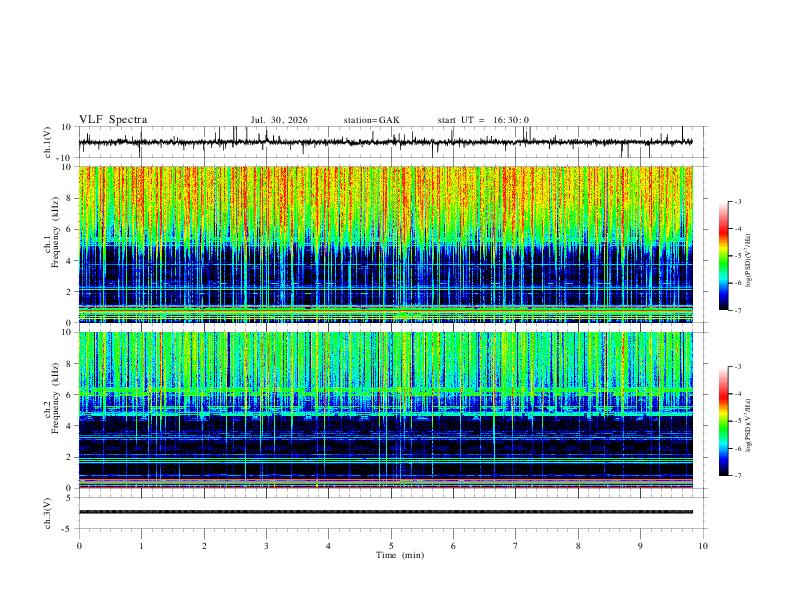Click the Jul. 30, 2026 date label

(x=279, y=120)
